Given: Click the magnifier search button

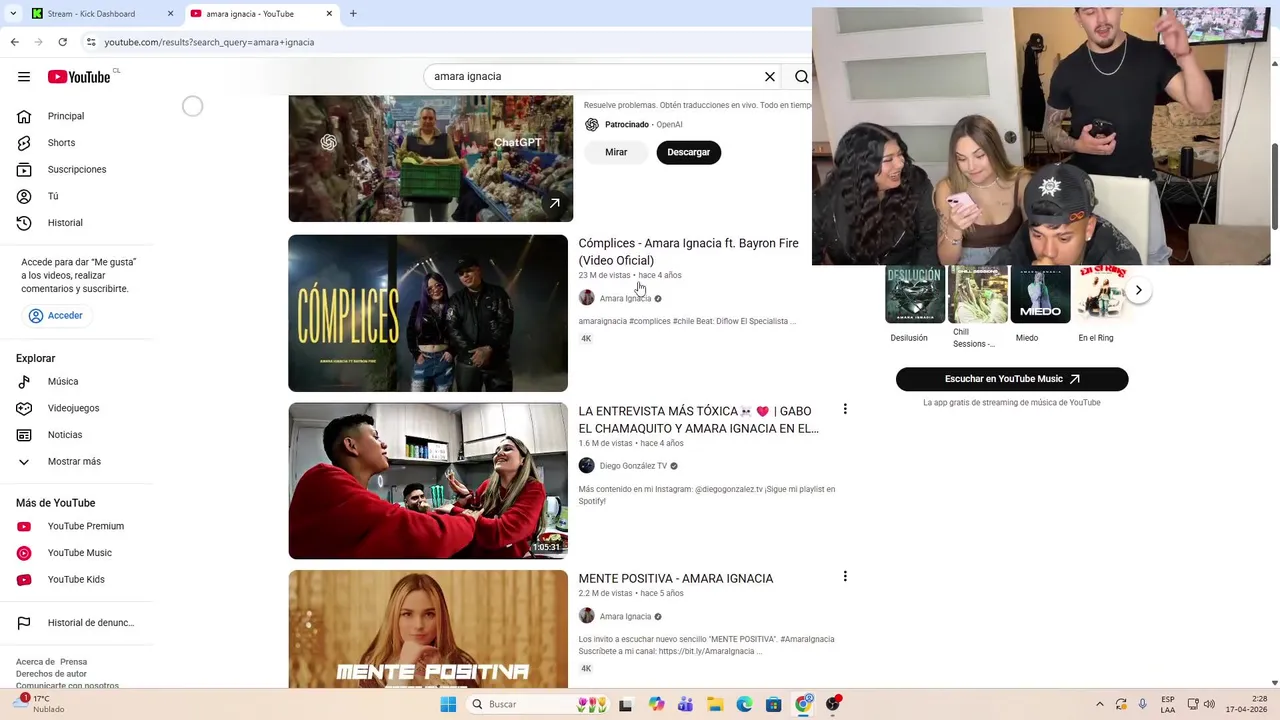Looking at the screenshot, I should click(801, 77).
